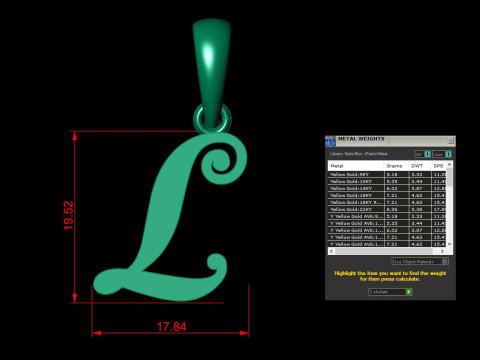Image resolution: width=480 pixels, height=360 pixels.
Task: Click the scroll down arrow in metal list
Action: 449,244
